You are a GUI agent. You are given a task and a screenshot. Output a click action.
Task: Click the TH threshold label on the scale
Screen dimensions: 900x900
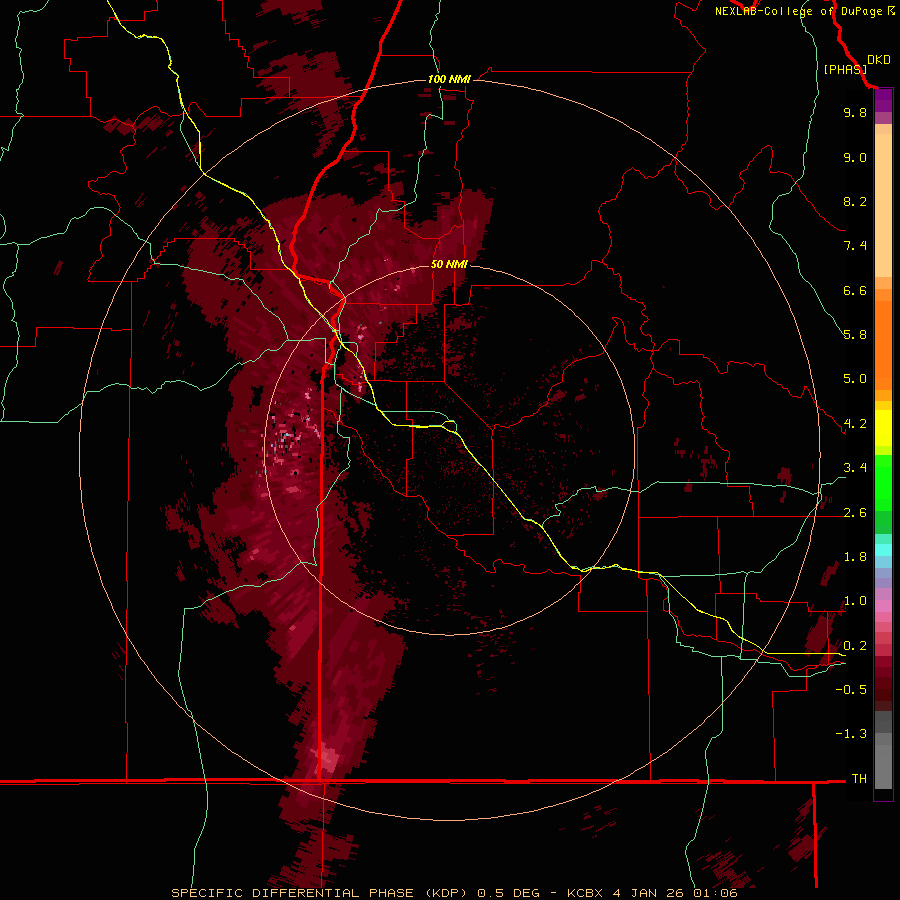click(859, 779)
